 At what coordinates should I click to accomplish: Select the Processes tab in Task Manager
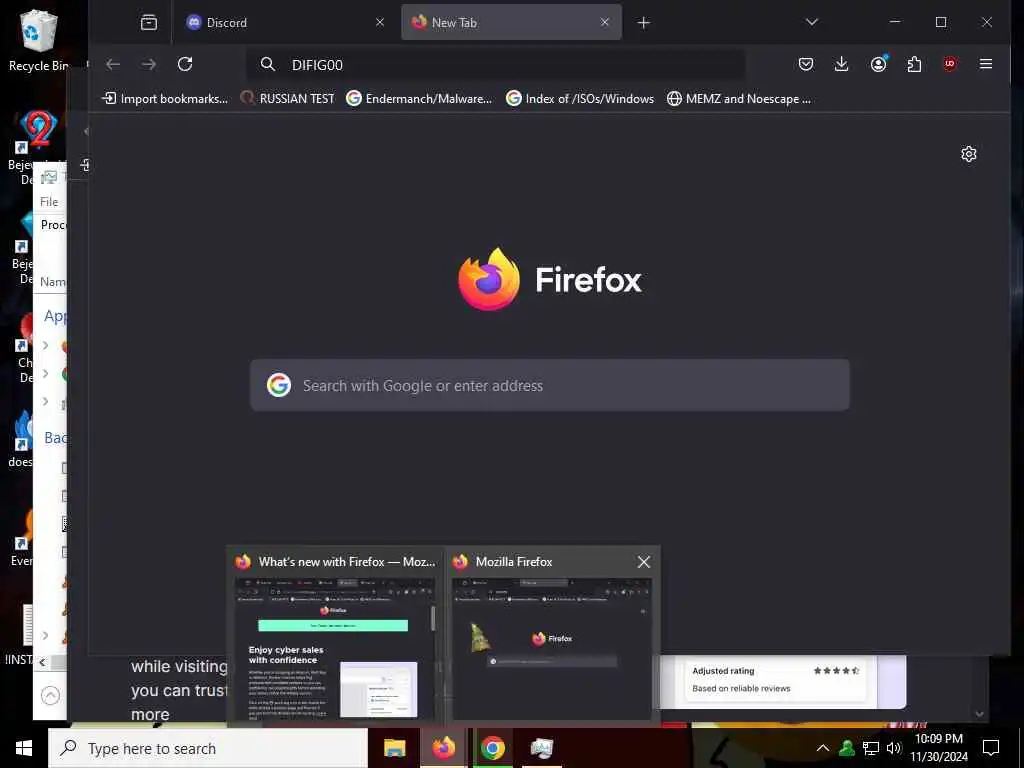pyautogui.click(x=52, y=225)
